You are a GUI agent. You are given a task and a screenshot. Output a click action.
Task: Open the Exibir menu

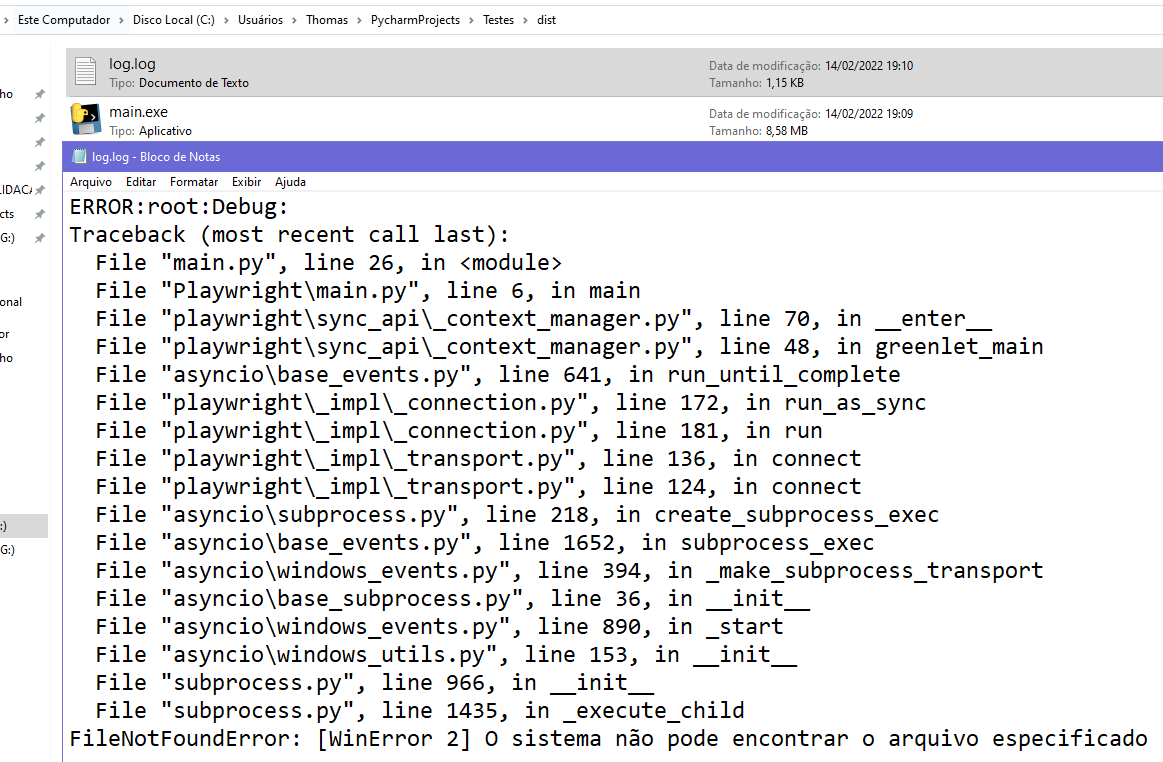click(x=246, y=181)
